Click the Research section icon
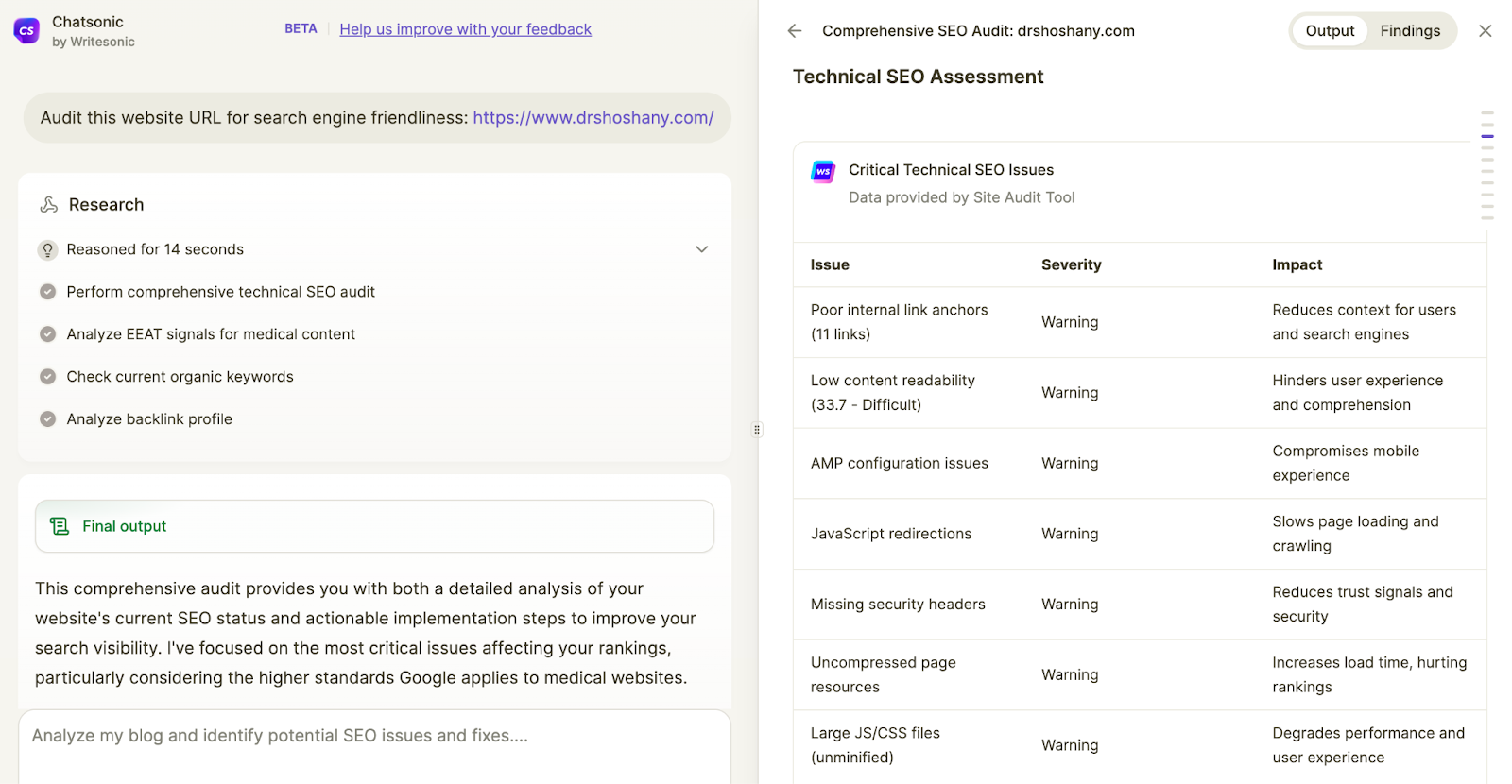The image size is (1512, 784). [x=49, y=205]
